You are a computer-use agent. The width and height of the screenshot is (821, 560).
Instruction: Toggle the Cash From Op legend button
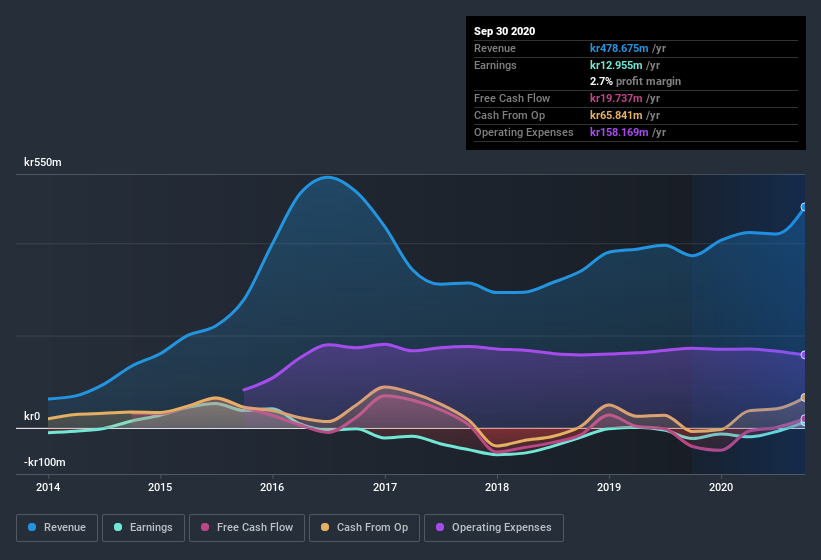pyautogui.click(x=364, y=528)
